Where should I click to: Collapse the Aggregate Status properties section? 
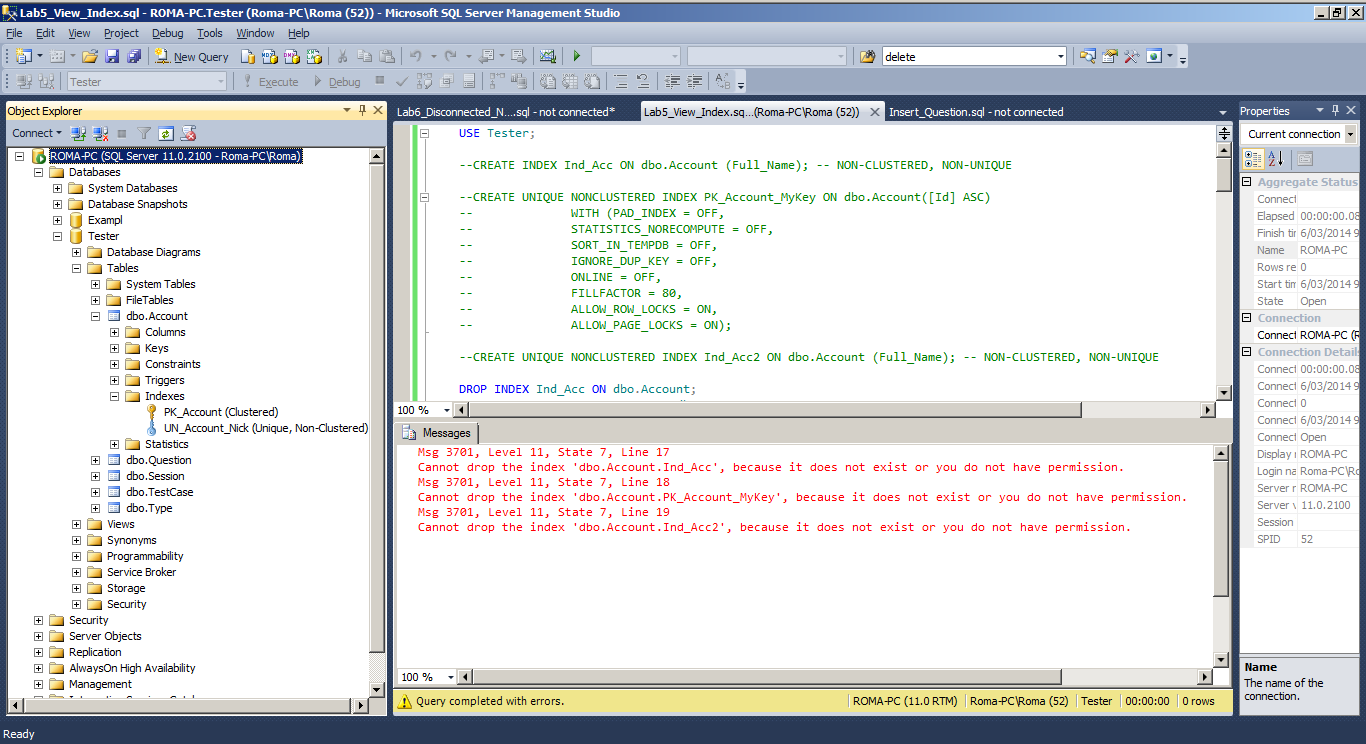coord(1248,182)
